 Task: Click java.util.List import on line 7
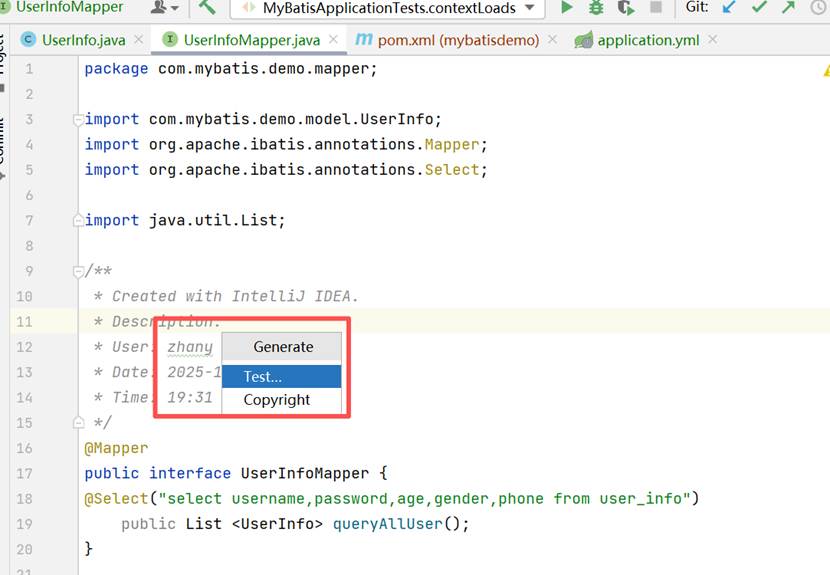216,220
